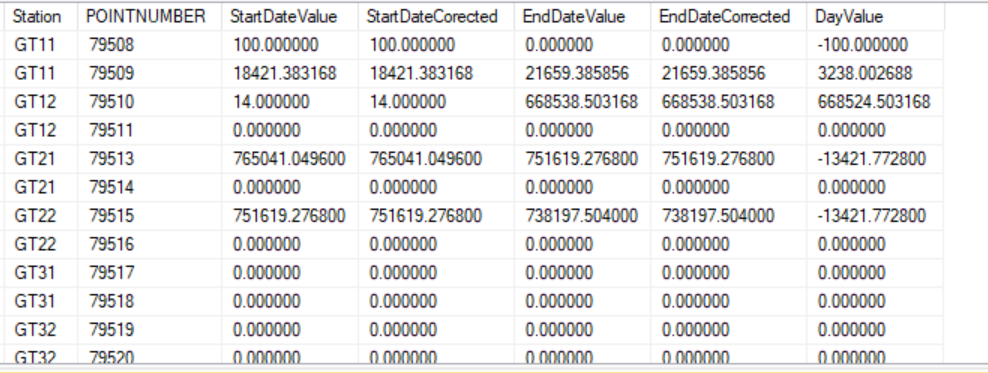
Task: Click the EndDateCorrected column header
Action: [728, 16]
